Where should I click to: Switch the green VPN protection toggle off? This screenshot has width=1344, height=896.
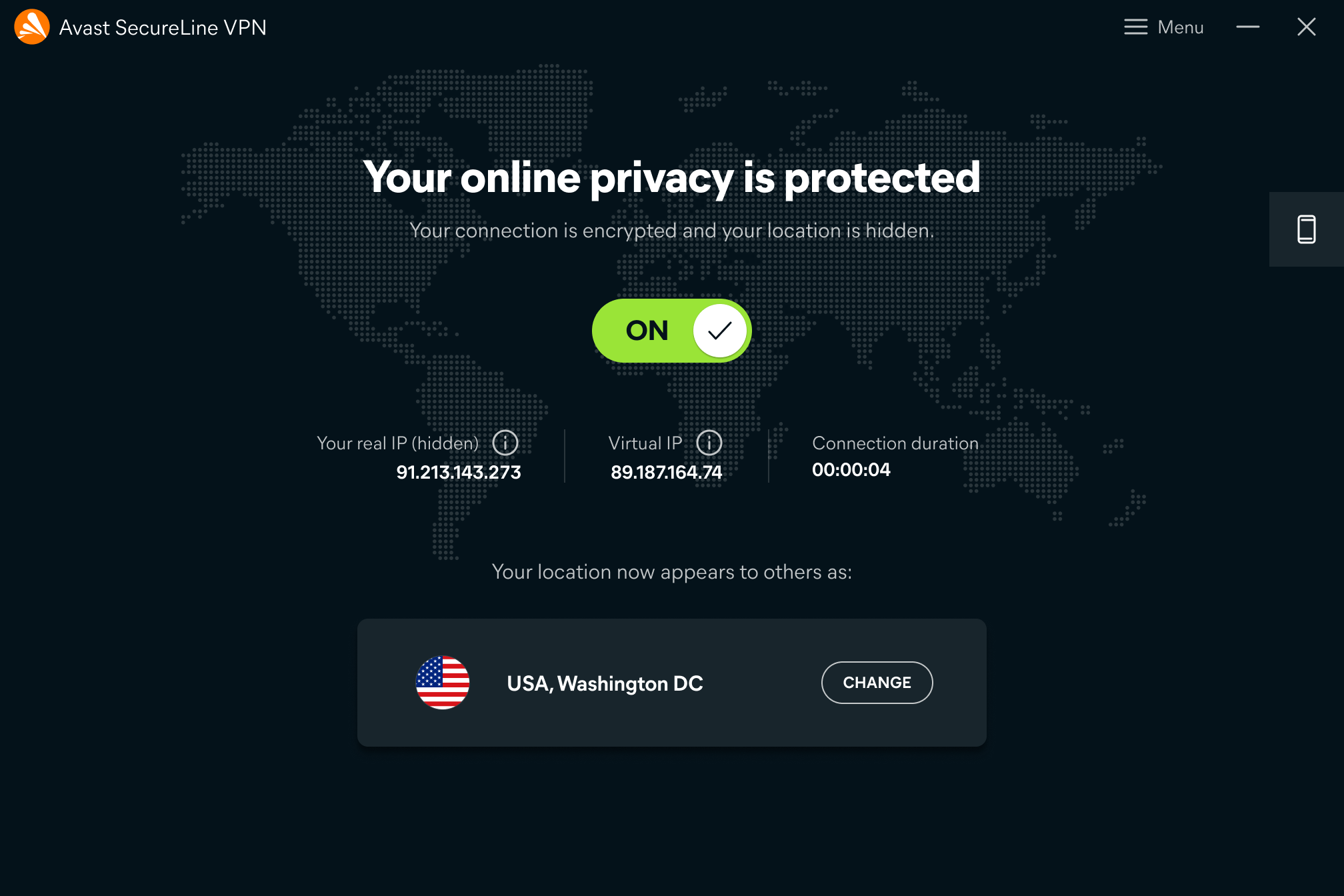[x=671, y=330]
